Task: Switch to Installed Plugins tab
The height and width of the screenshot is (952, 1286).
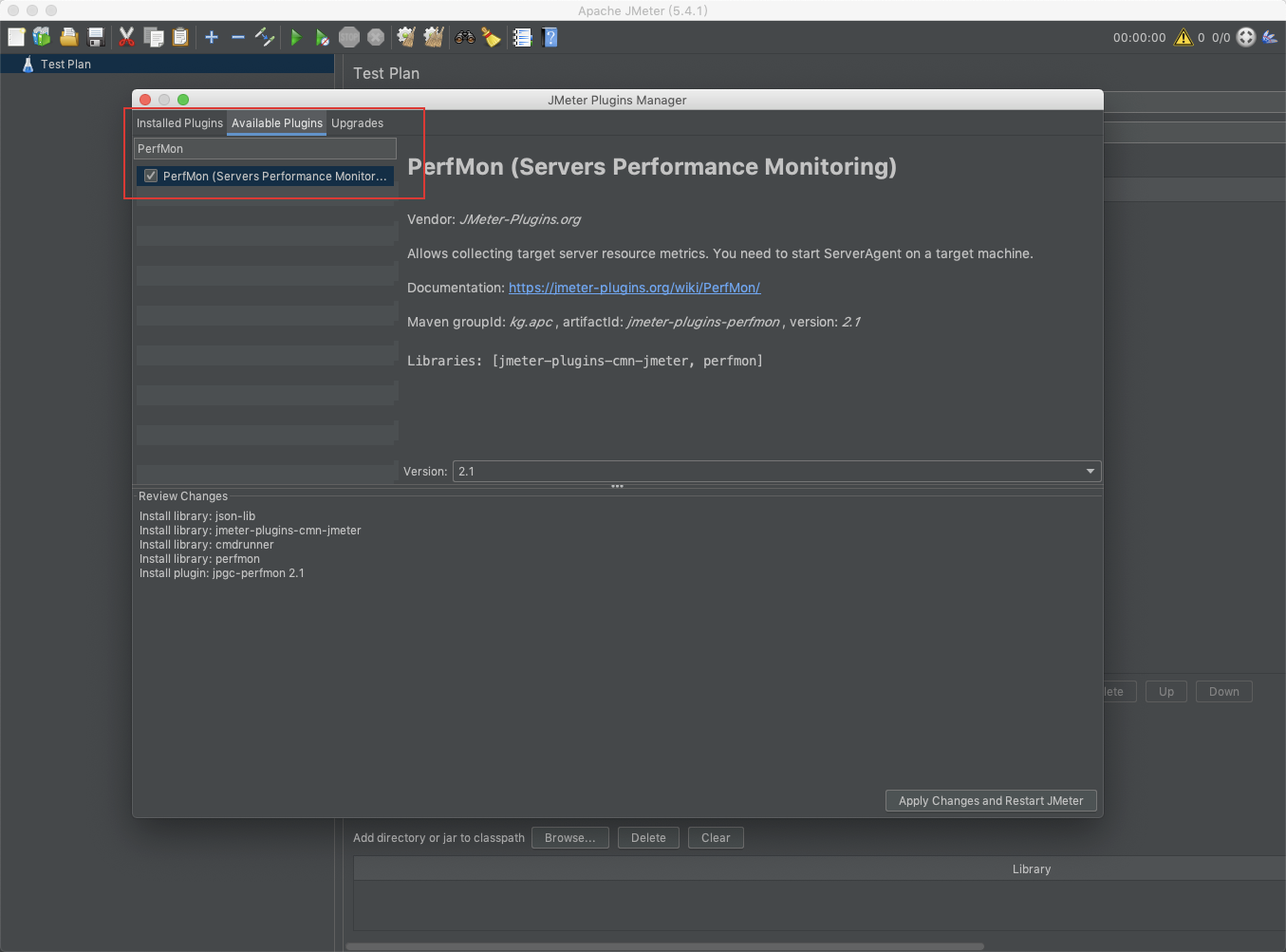Action: click(179, 123)
